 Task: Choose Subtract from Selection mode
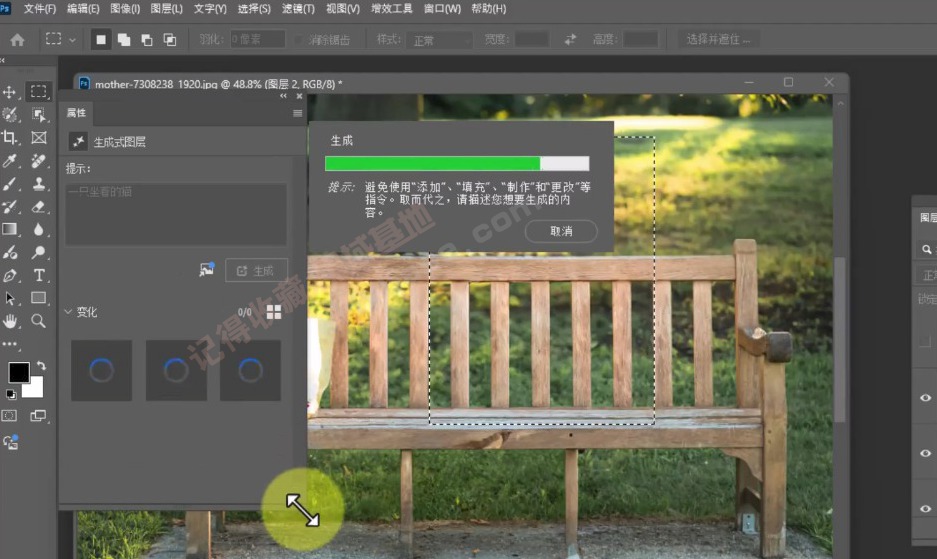pyautogui.click(x=147, y=40)
